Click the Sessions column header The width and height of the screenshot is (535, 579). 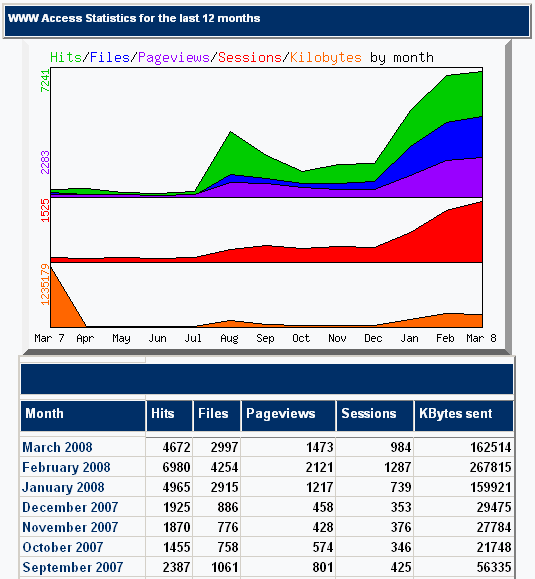pyautogui.click(x=375, y=416)
